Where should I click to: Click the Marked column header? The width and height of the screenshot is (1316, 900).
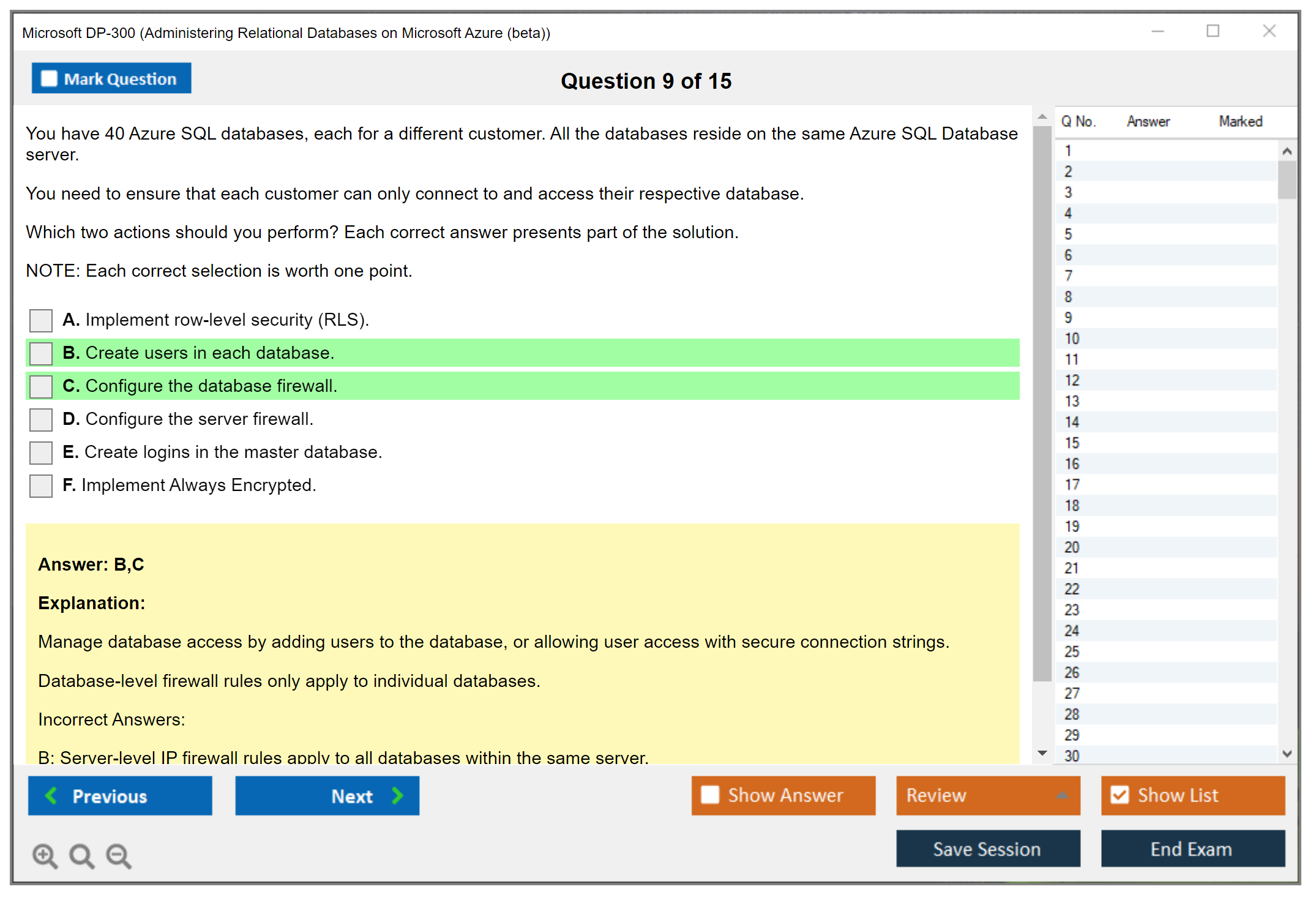[x=1240, y=121]
